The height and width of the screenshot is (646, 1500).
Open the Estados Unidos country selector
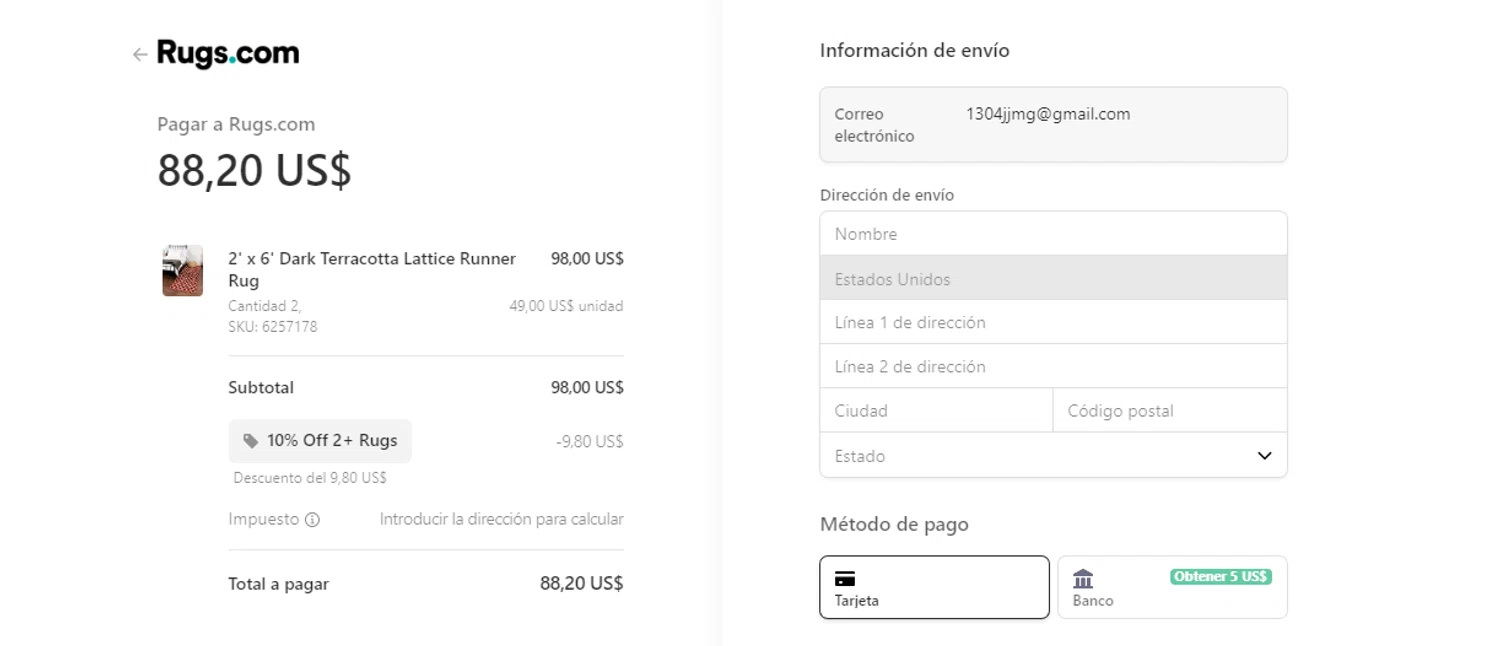click(x=1053, y=279)
